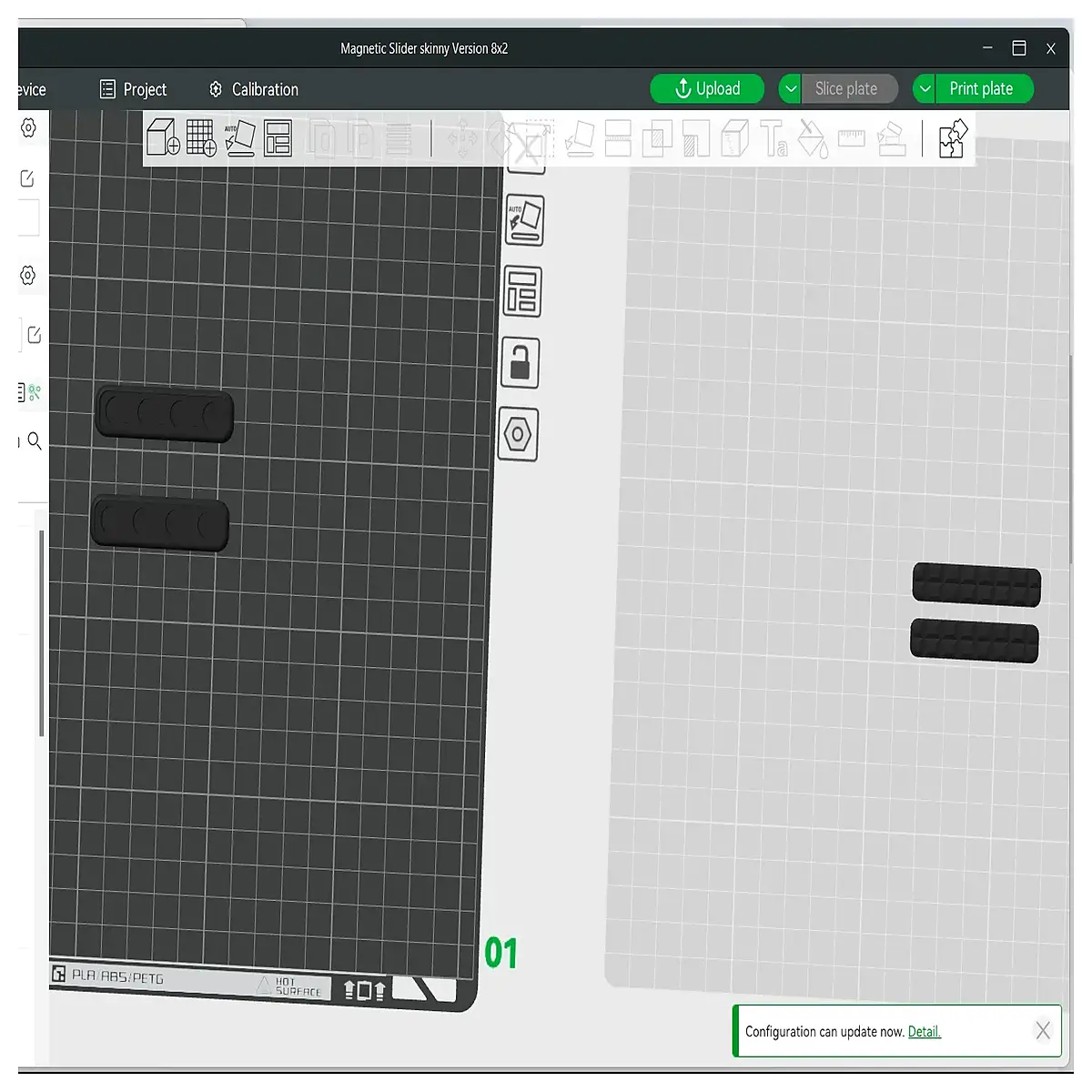Open the Detail link in the notification
1092x1092 pixels.
[x=925, y=1031]
